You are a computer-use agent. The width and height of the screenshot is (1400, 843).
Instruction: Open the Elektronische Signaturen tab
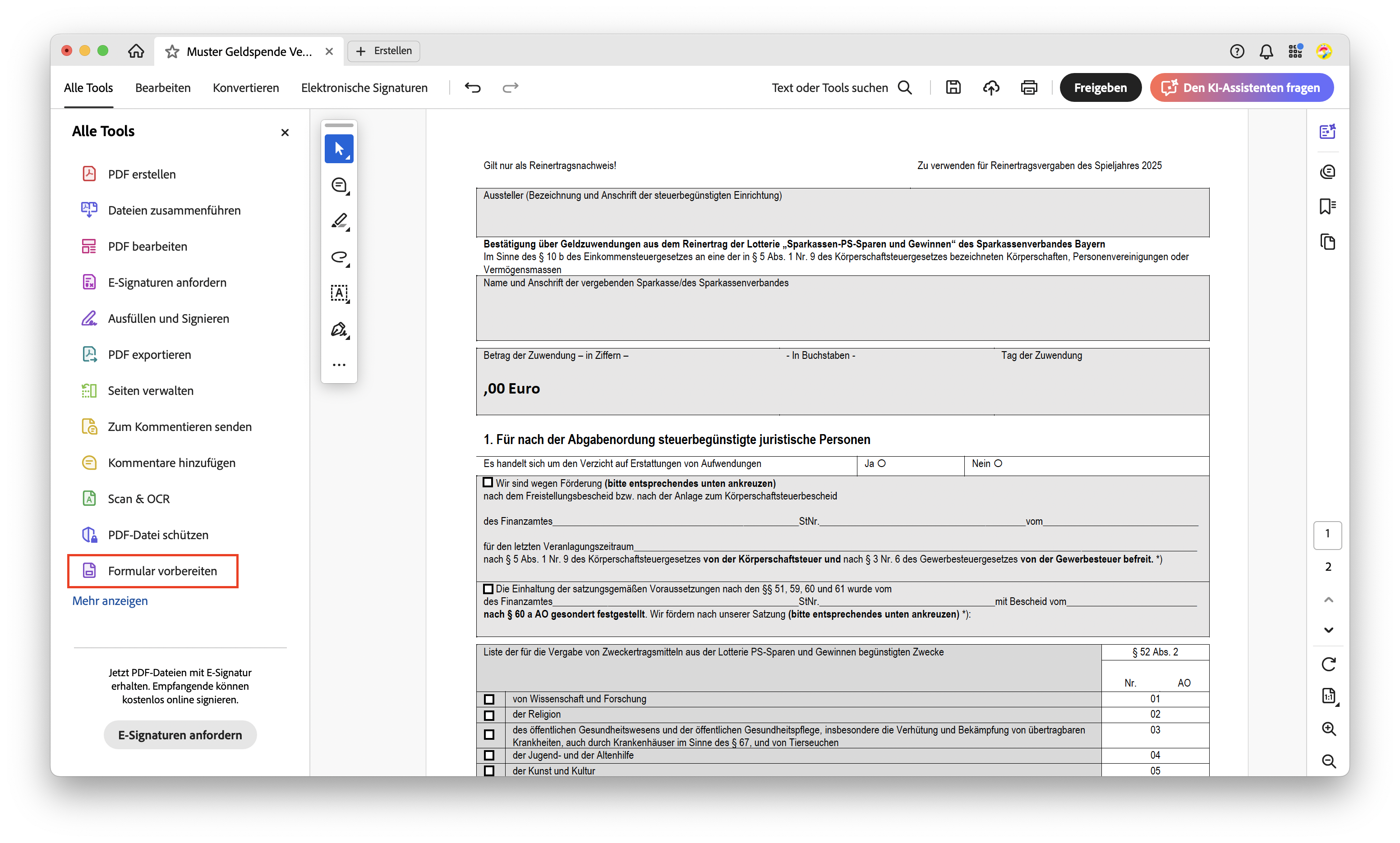364,87
